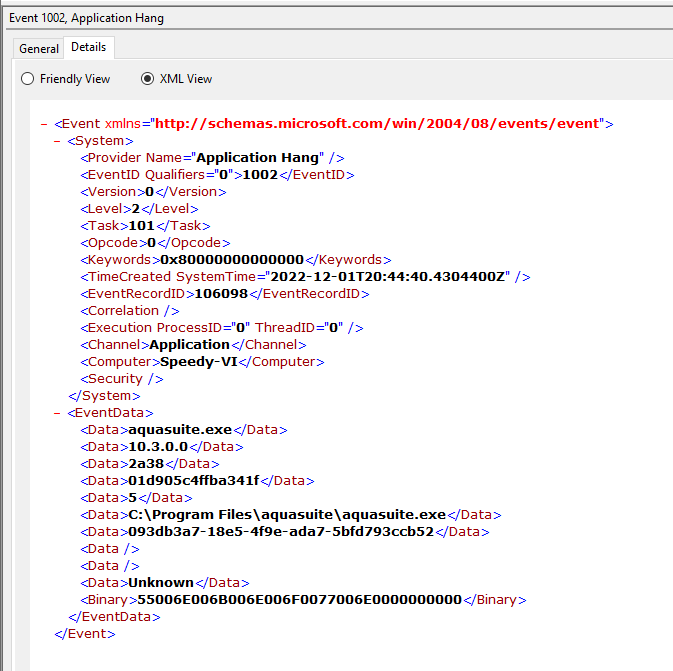The image size is (673, 671).
Task: Click the Data value aquasuite.exe
Action: point(180,430)
